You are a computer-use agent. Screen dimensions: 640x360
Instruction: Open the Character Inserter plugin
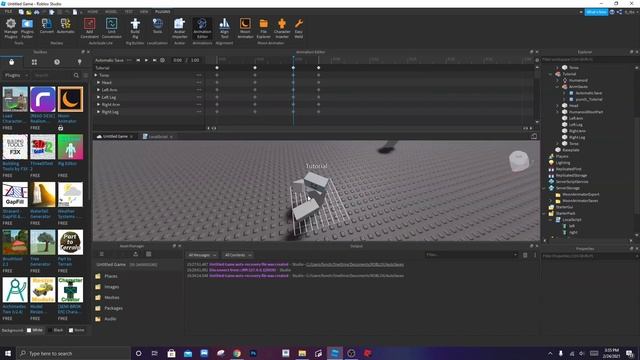click(282, 28)
